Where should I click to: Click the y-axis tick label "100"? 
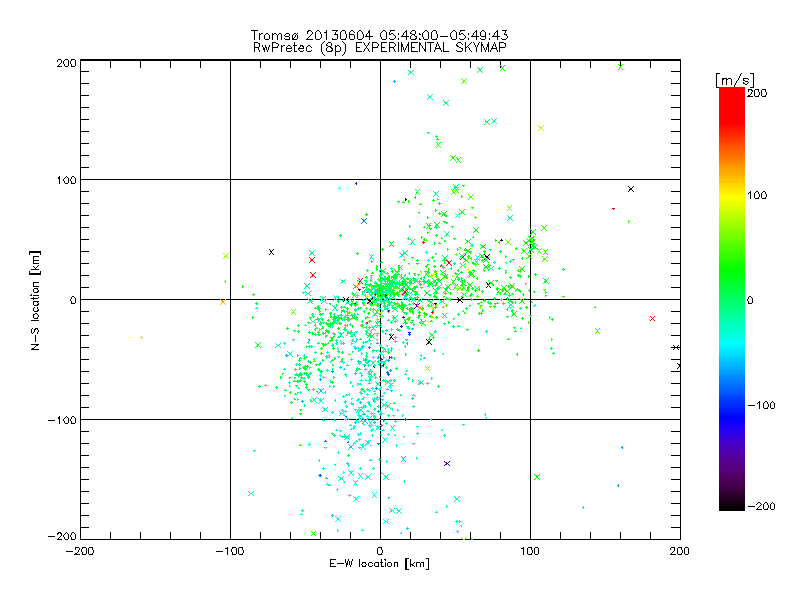(x=66, y=180)
